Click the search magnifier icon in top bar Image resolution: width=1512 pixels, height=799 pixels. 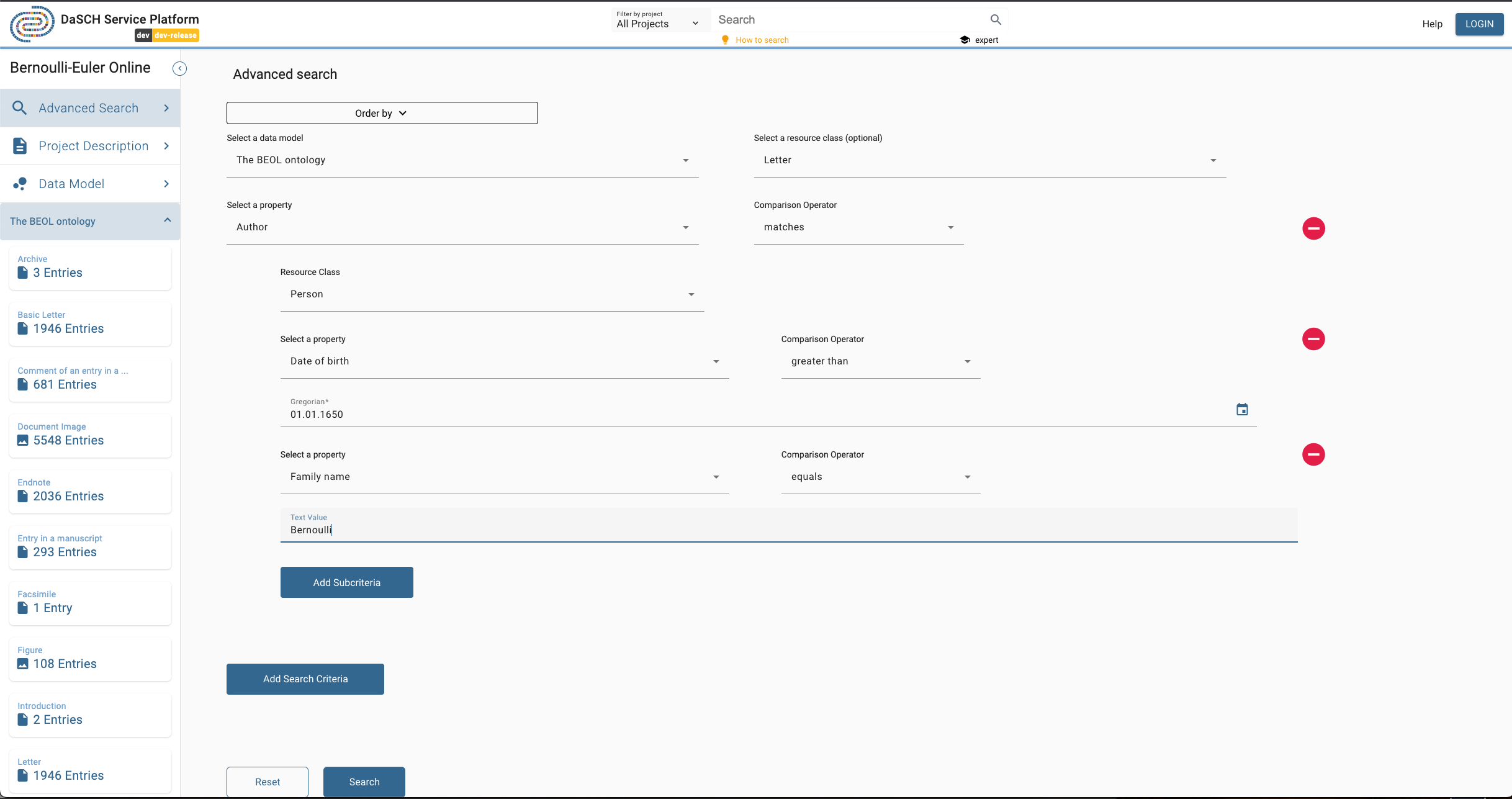pos(996,19)
